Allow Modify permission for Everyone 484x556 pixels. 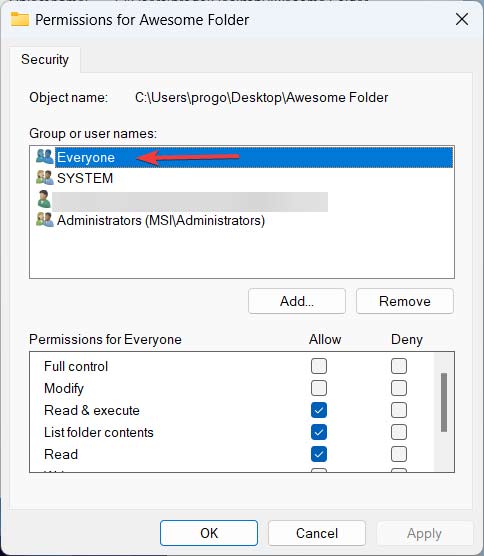pos(319,388)
